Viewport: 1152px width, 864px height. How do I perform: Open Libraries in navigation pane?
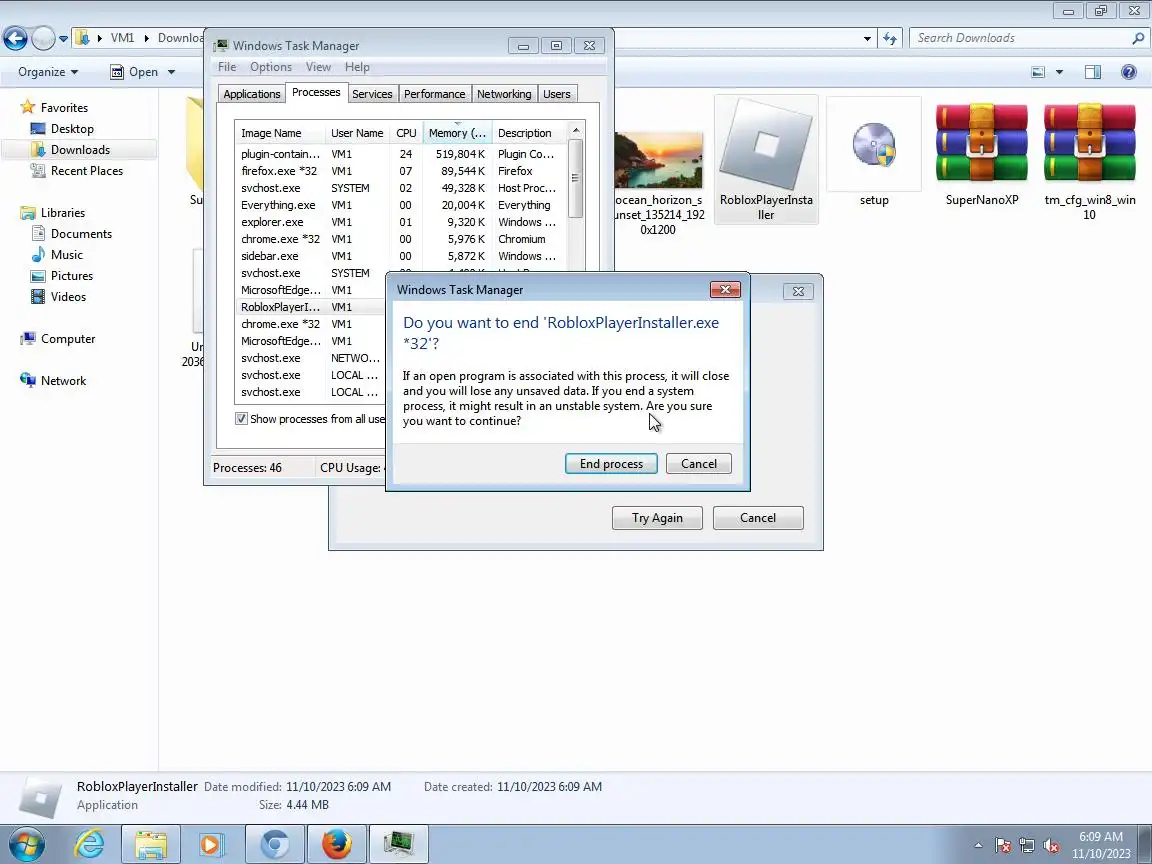[x=62, y=213]
